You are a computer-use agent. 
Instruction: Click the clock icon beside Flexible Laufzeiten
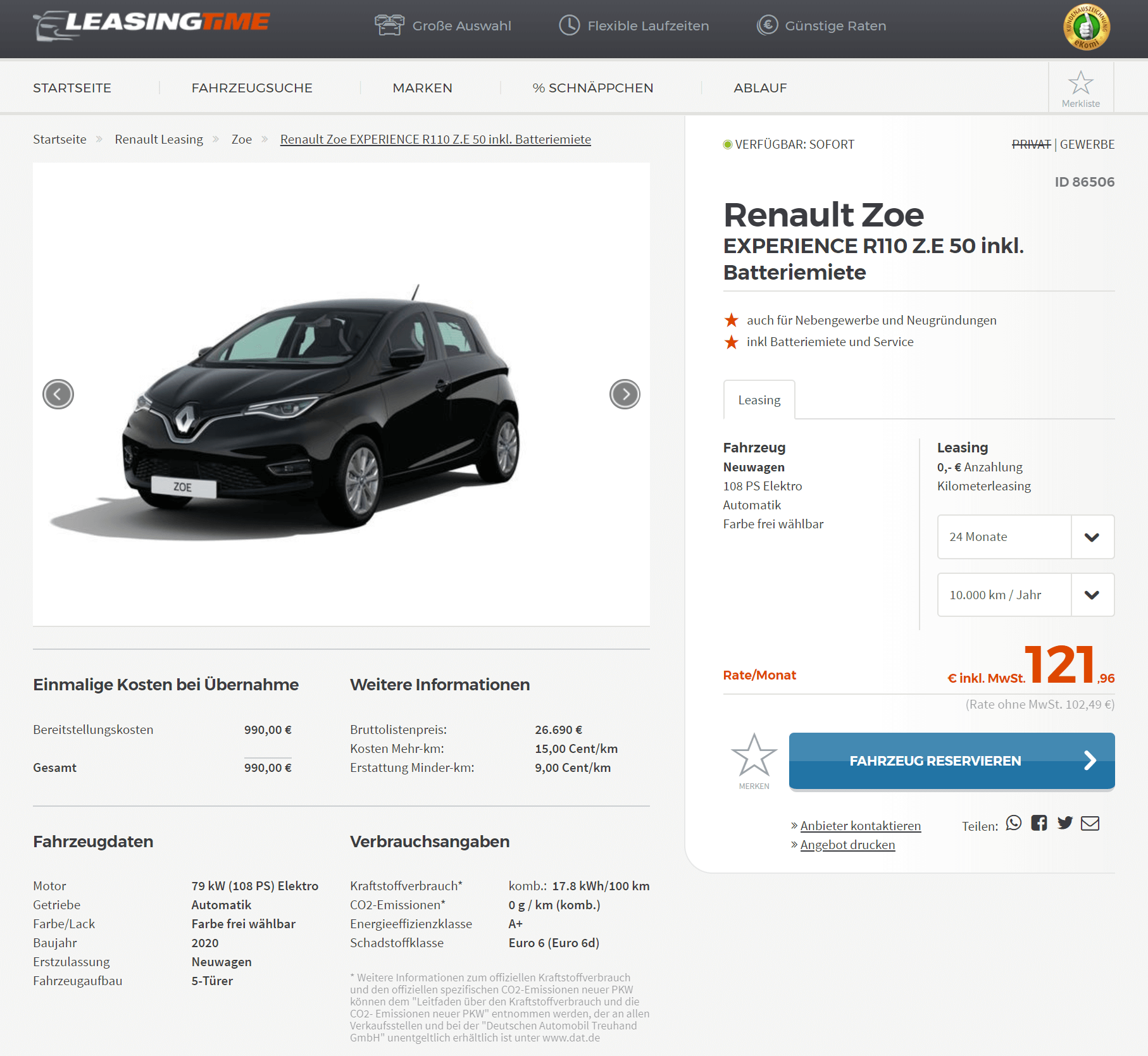pyautogui.click(x=570, y=25)
